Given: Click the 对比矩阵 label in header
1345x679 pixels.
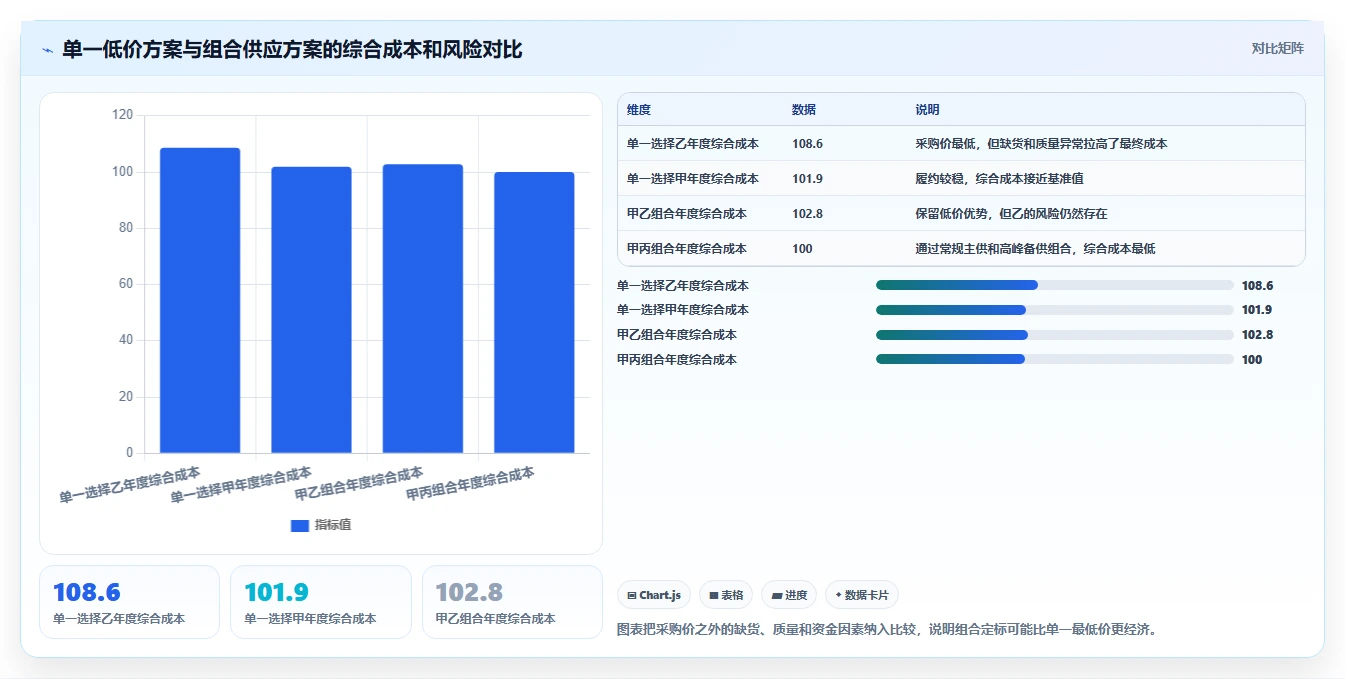Looking at the screenshot, I should pyautogui.click(x=1277, y=48).
